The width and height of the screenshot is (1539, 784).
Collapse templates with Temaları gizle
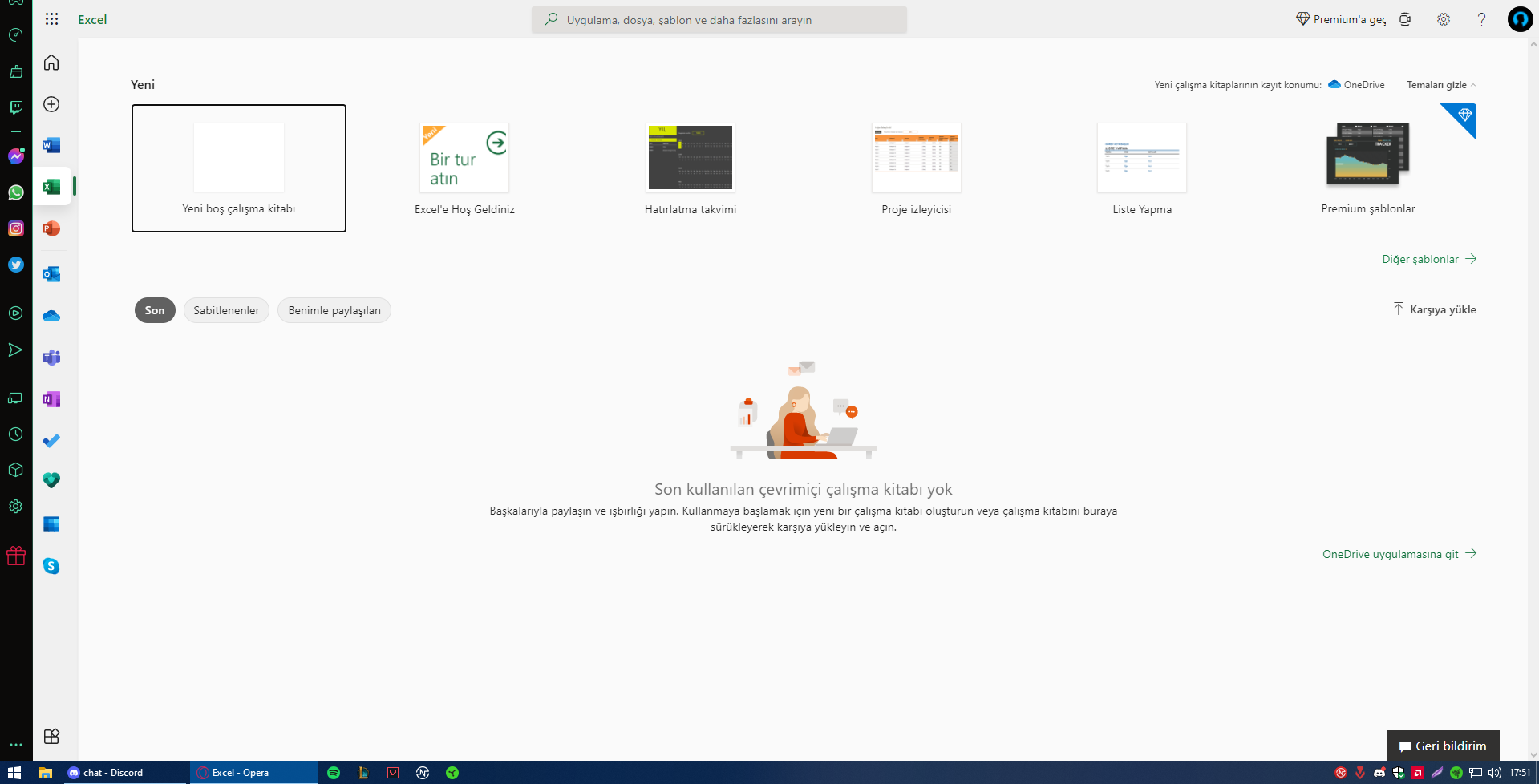pos(1441,85)
